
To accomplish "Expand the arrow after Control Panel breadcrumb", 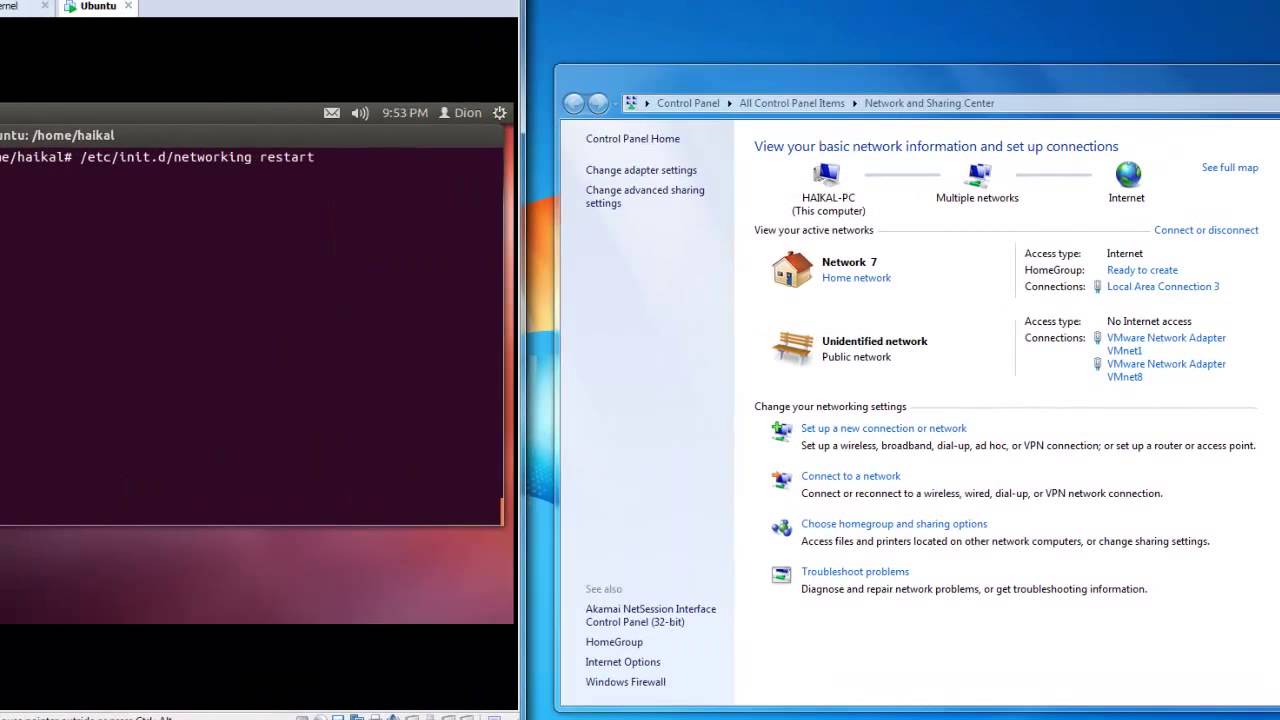I will pyautogui.click(x=729, y=103).
